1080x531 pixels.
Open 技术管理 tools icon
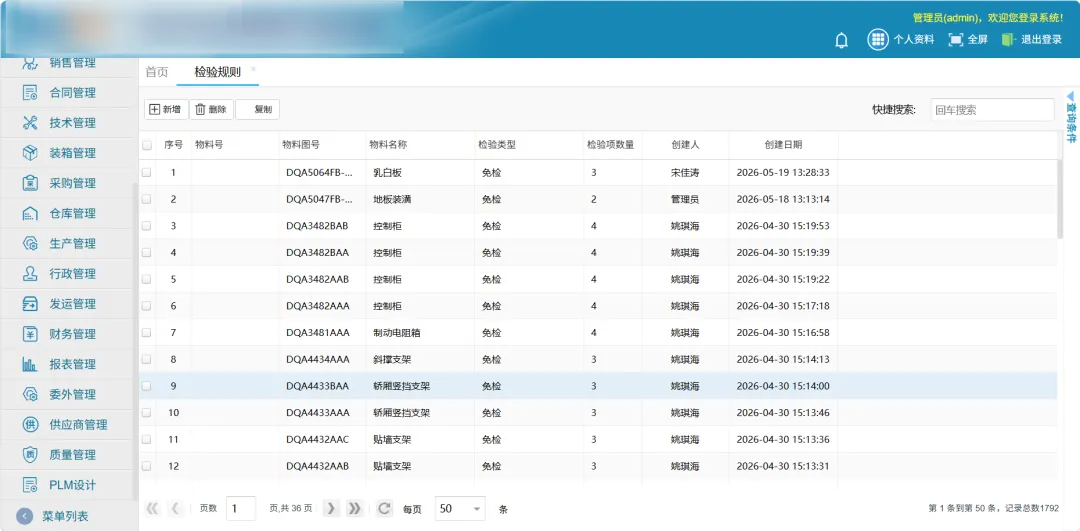point(30,123)
